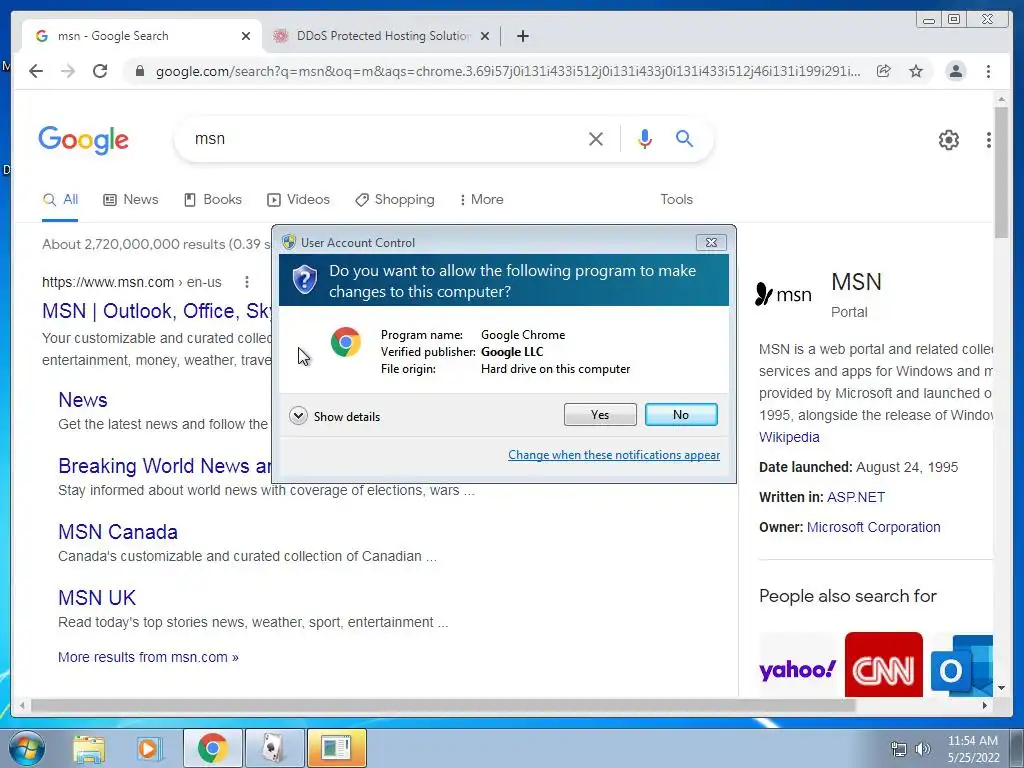
Task: Open the MSN | Outlook, Office result link
Action: (157, 311)
